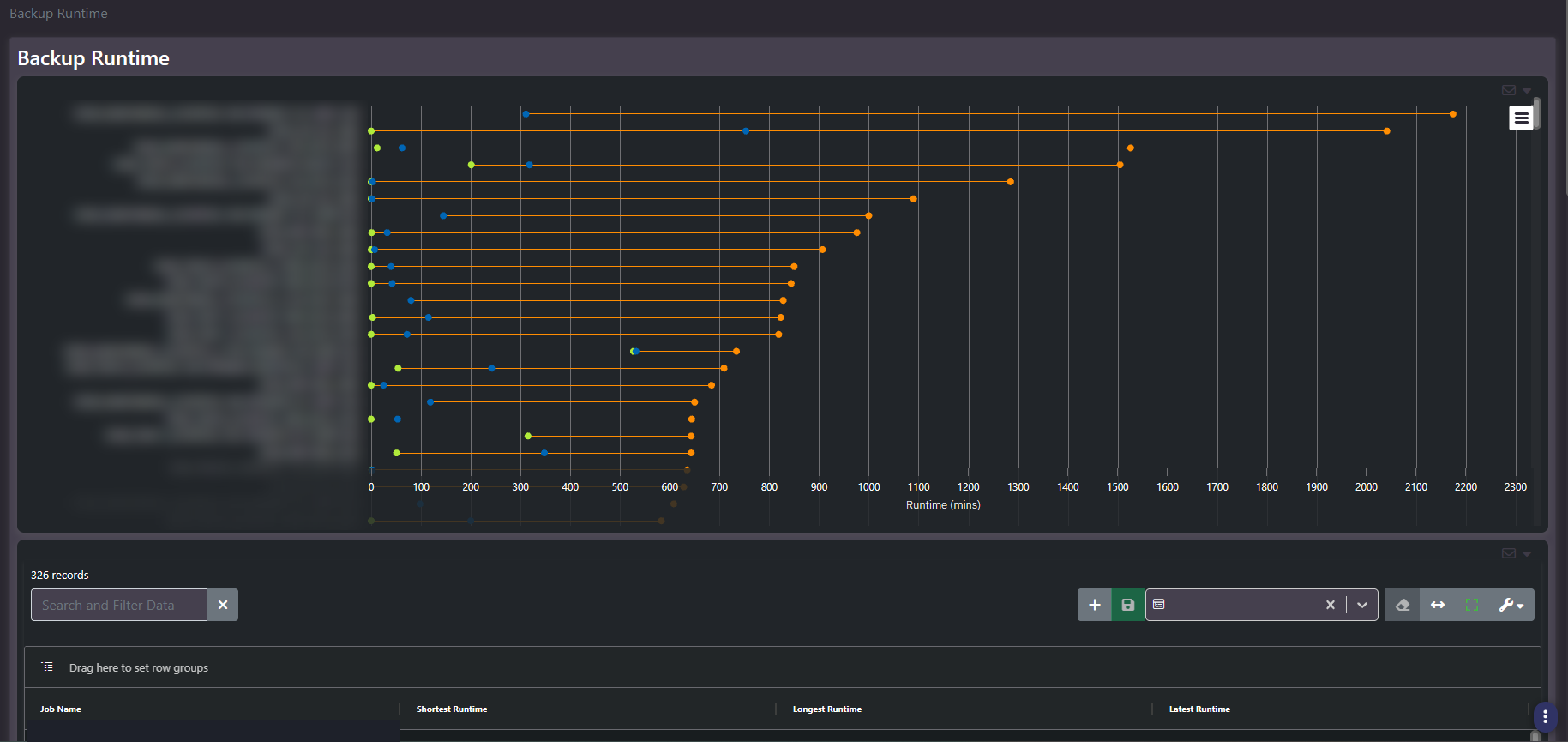Screen dimensions: 1568x742
Task: Click the eraser clear filters icon
Action: coord(1403,605)
